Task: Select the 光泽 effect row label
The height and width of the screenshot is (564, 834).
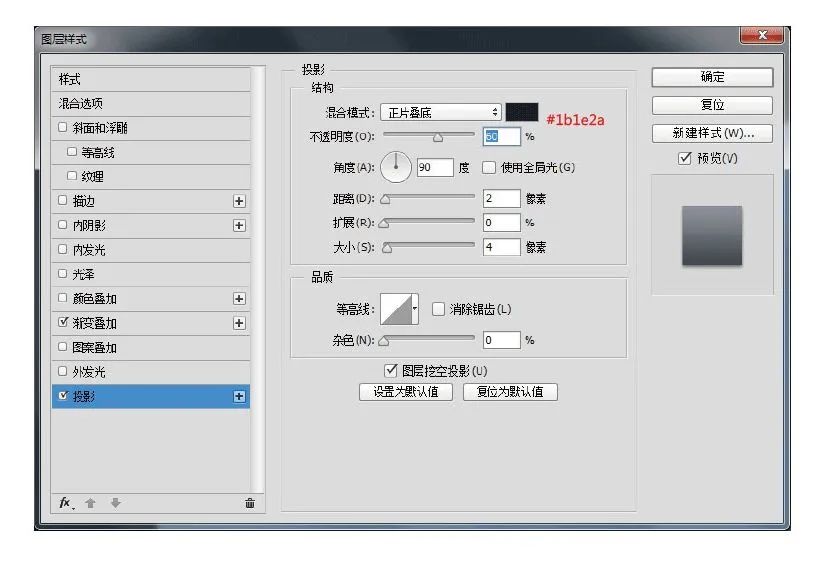Action: tap(83, 275)
